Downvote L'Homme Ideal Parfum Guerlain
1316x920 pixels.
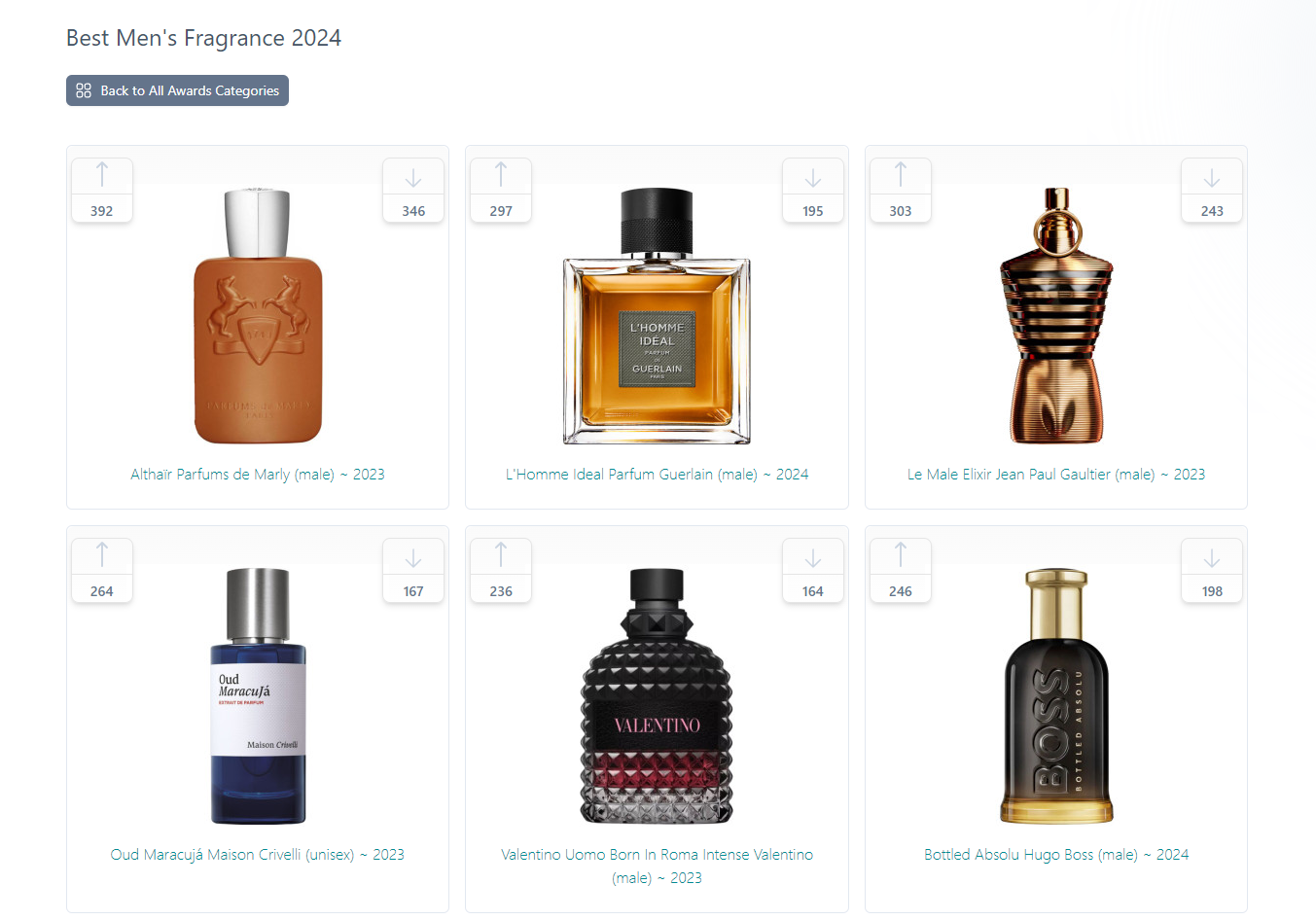pos(813,191)
